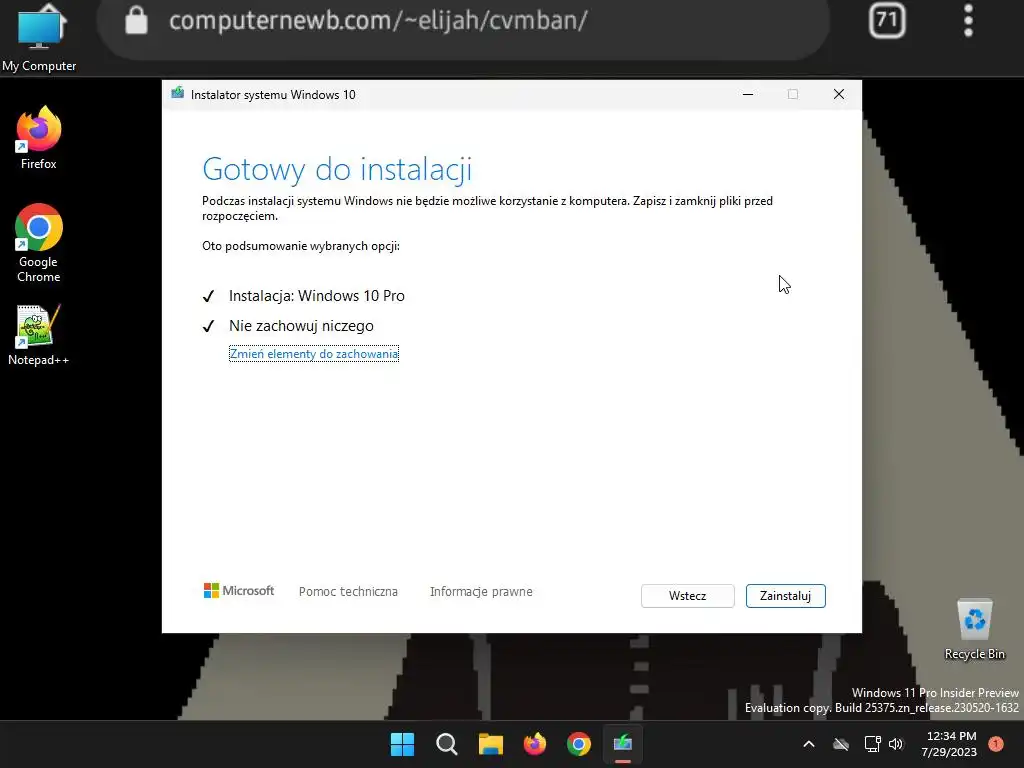Click the Wstecz button
This screenshot has width=1024, height=768.
click(688, 596)
